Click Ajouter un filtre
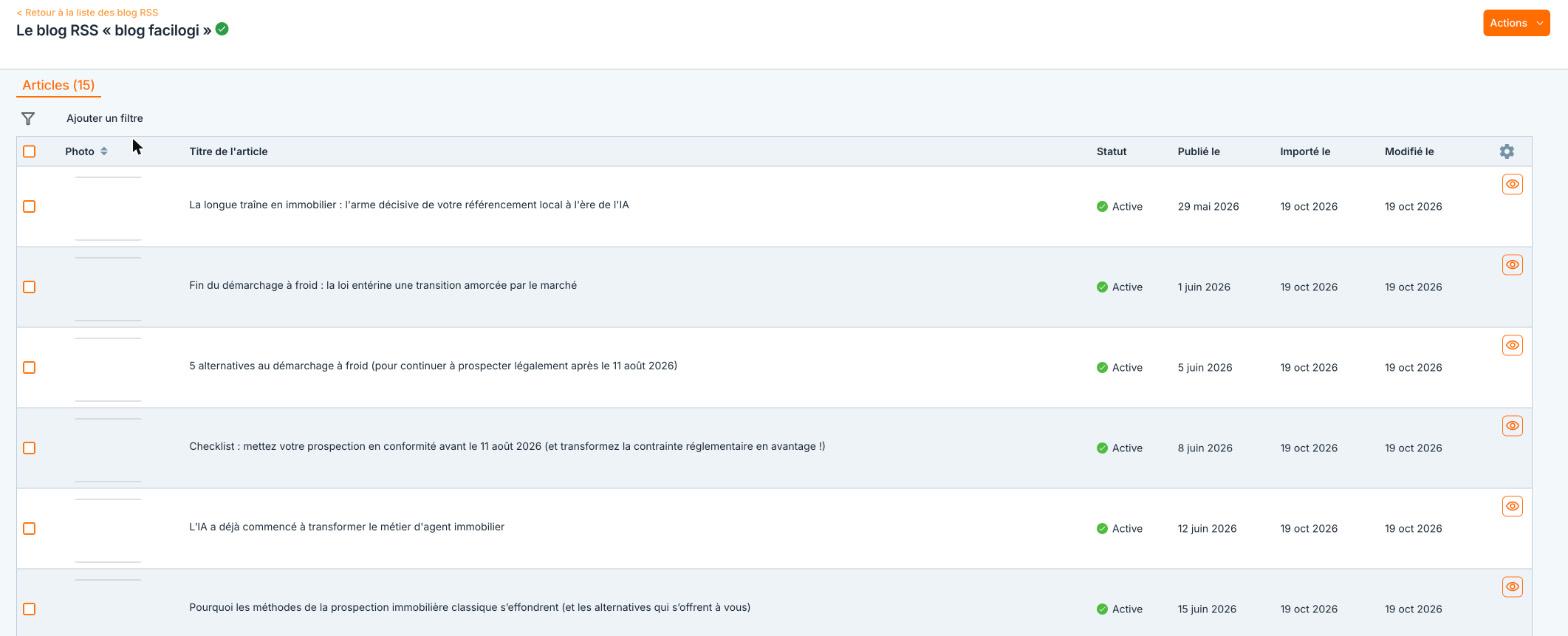The image size is (1568, 636). point(105,118)
